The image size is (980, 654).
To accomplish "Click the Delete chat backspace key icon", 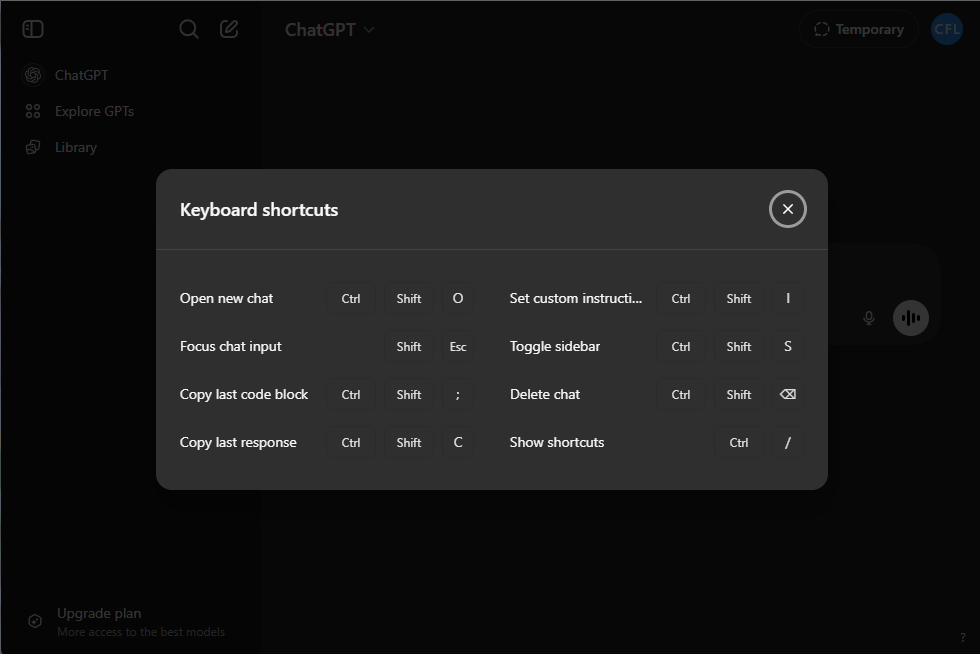I will 788,394.
